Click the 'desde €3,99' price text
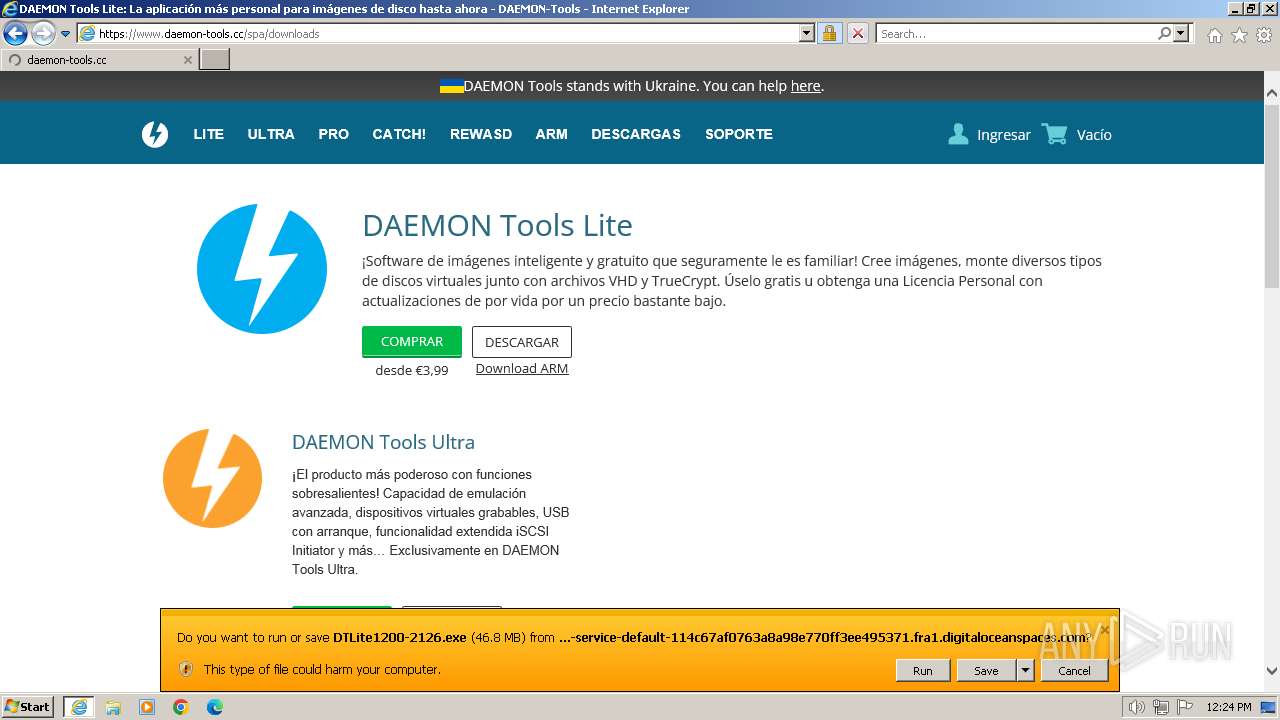 coord(412,370)
